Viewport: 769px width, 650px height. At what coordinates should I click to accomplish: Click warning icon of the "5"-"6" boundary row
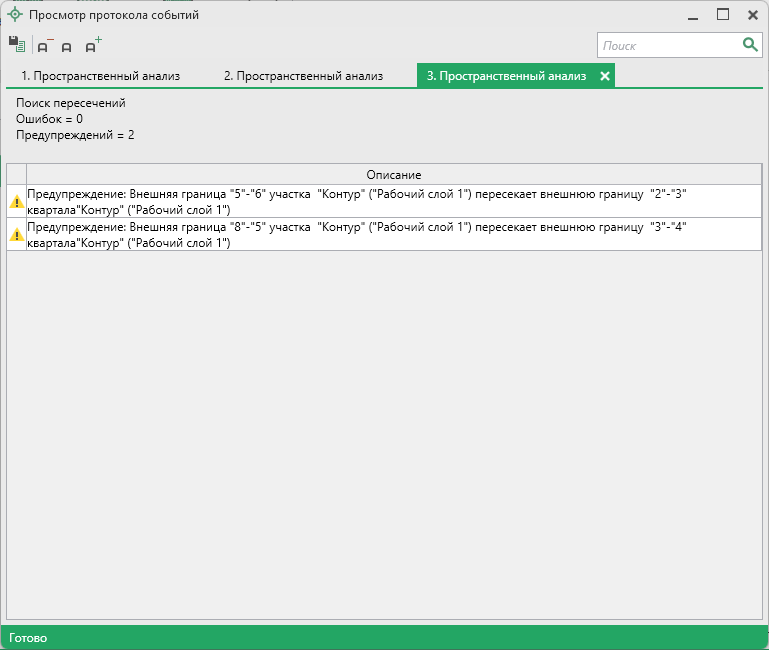pyautogui.click(x=16, y=202)
